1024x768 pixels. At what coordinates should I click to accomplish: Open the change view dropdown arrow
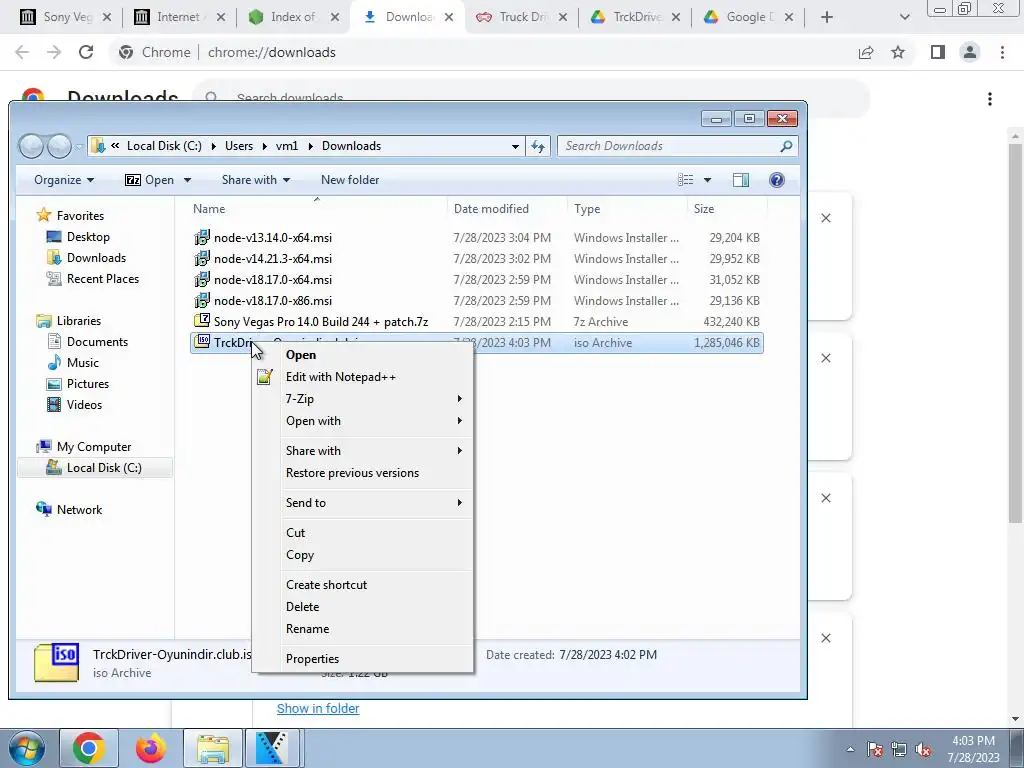point(707,180)
